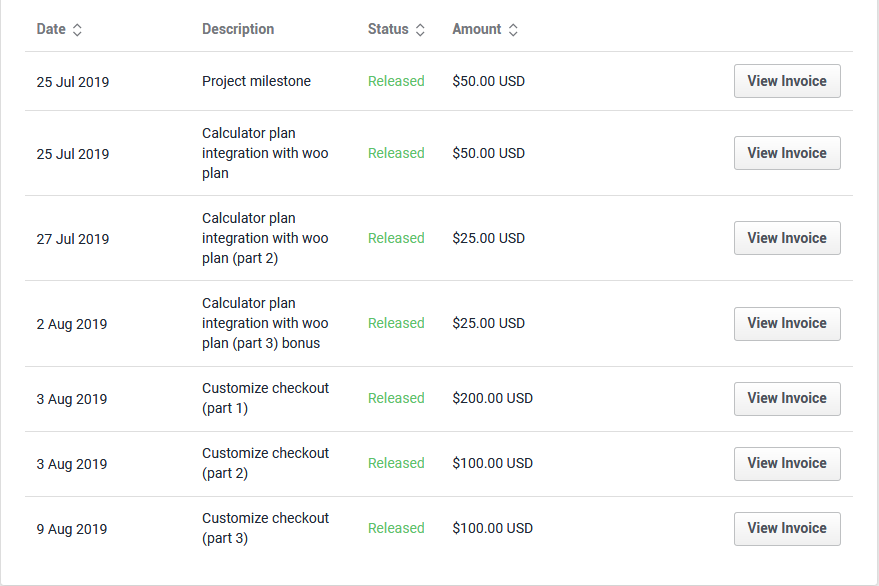Click the Description column header
879x586 pixels.
coord(238,29)
